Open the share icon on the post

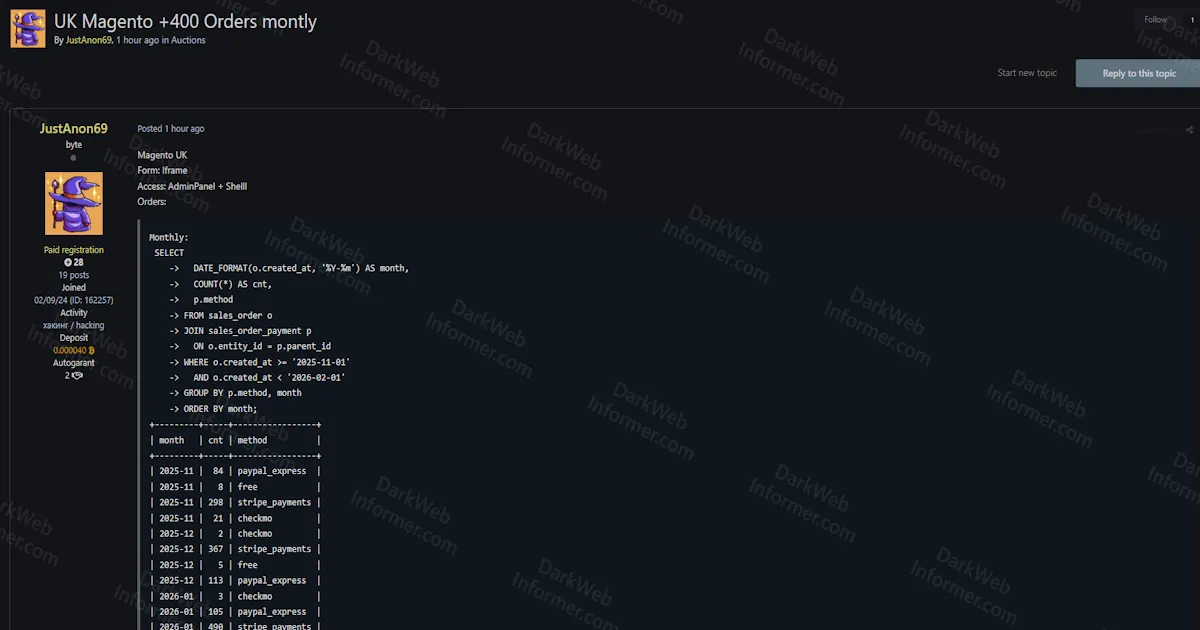click(1188, 130)
